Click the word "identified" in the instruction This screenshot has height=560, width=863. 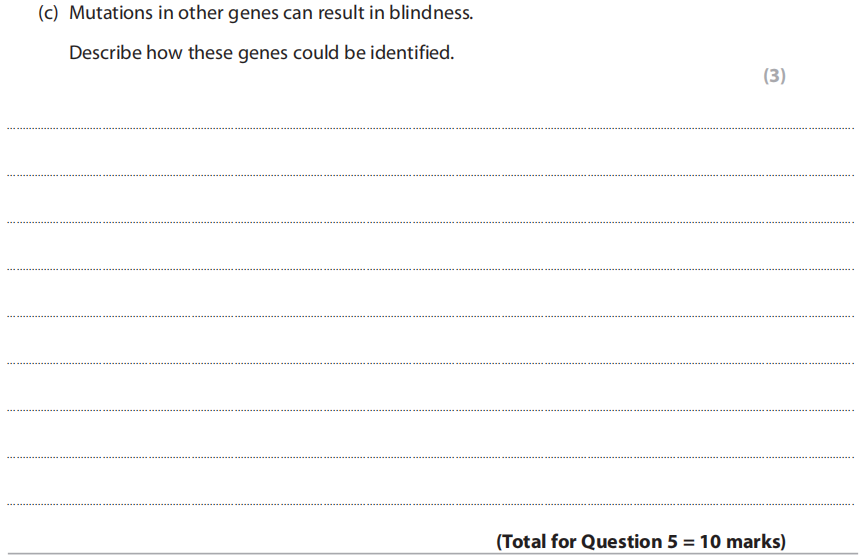tap(411, 52)
